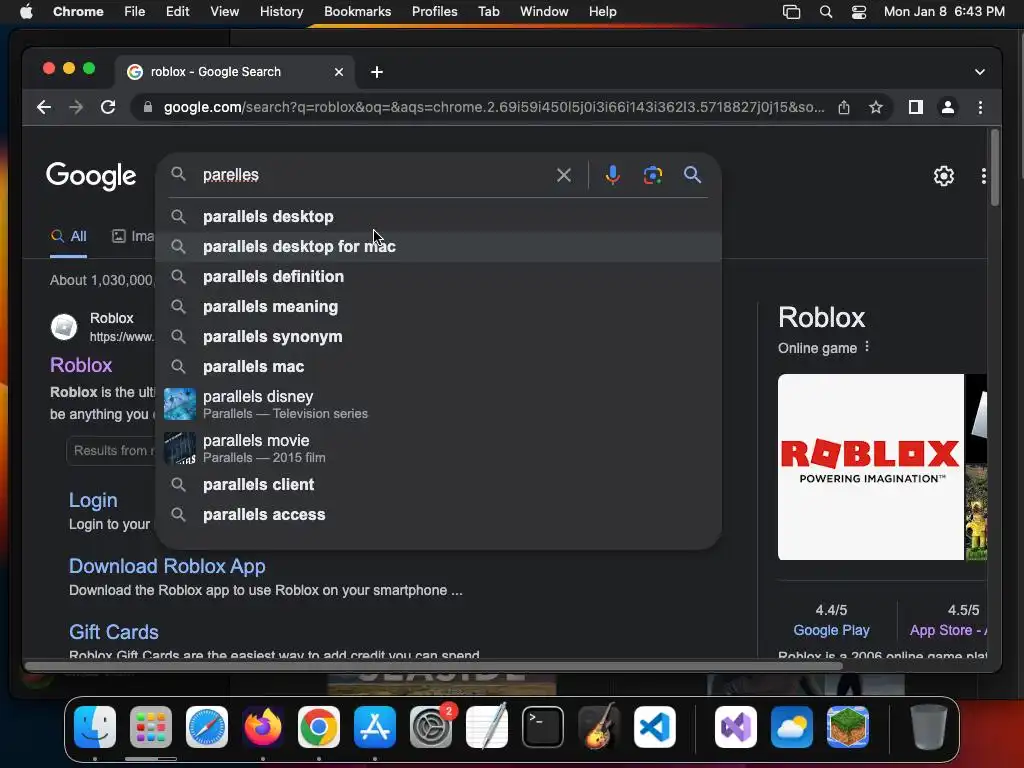The image size is (1024, 768).
Task: Open the History menu
Action: click(281, 12)
